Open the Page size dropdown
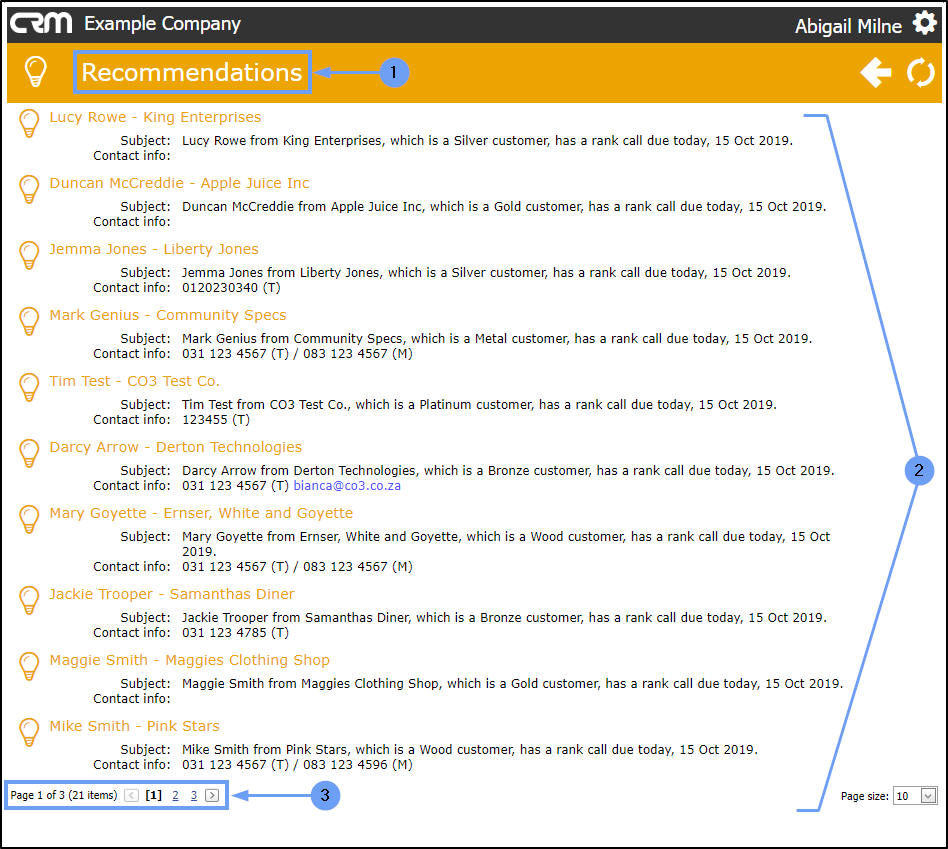Viewport: 948px width, 849px height. pyautogui.click(x=929, y=796)
